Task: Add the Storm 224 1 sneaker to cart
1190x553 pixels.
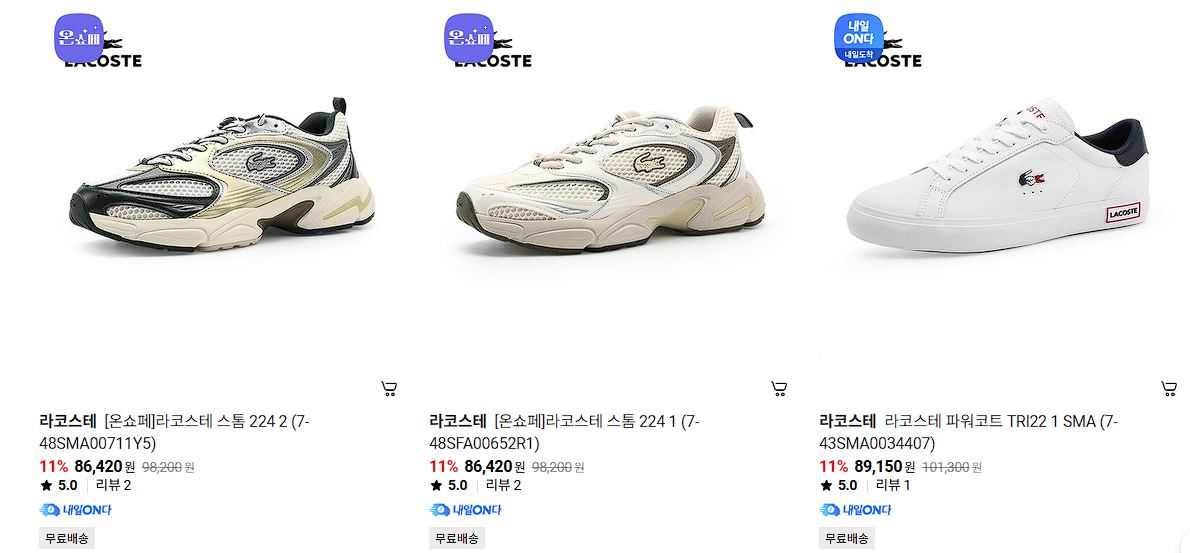Action: click(x=779, y=389)
